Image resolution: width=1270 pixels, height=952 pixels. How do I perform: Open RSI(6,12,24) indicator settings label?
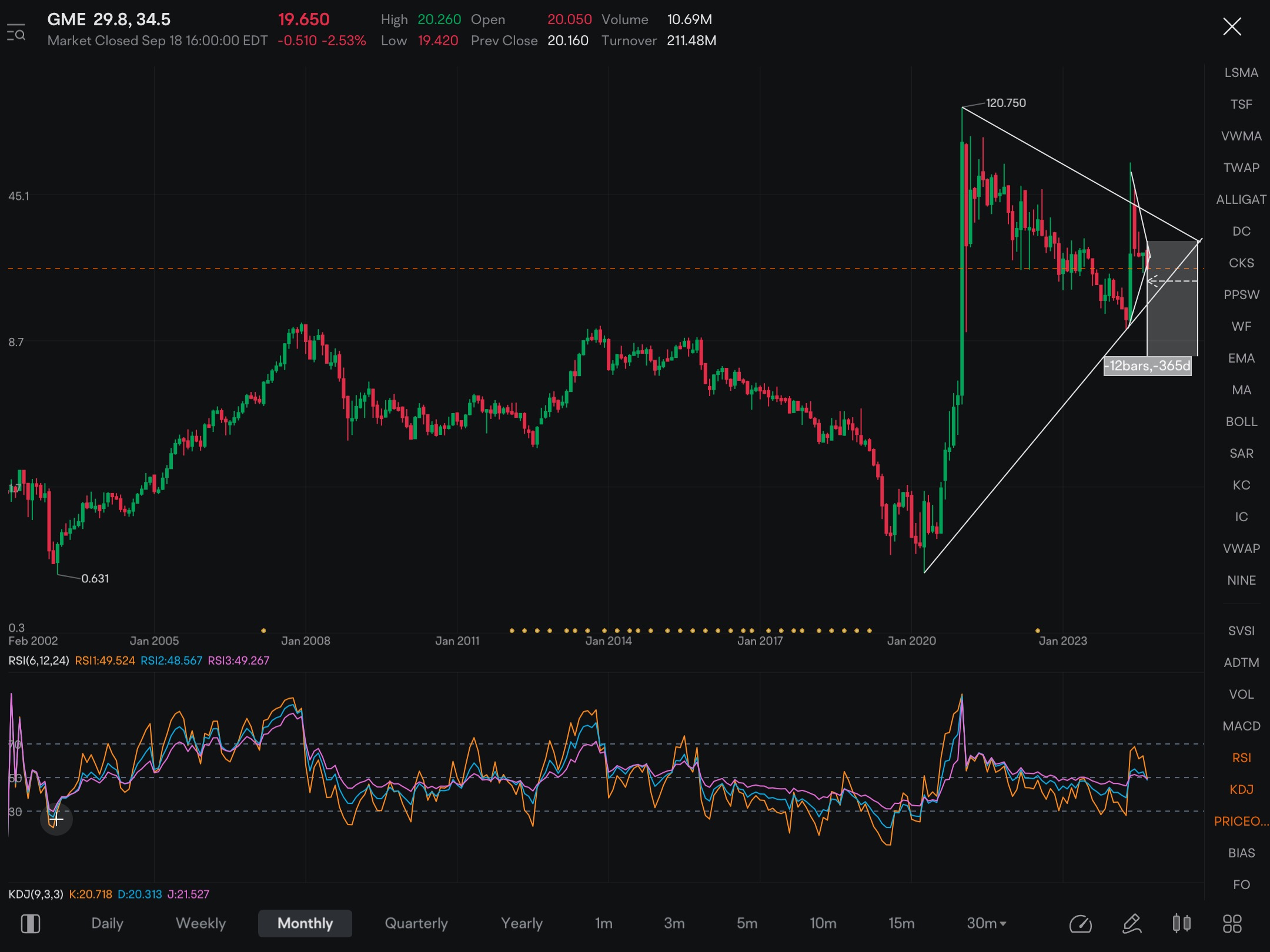(39, 661)
